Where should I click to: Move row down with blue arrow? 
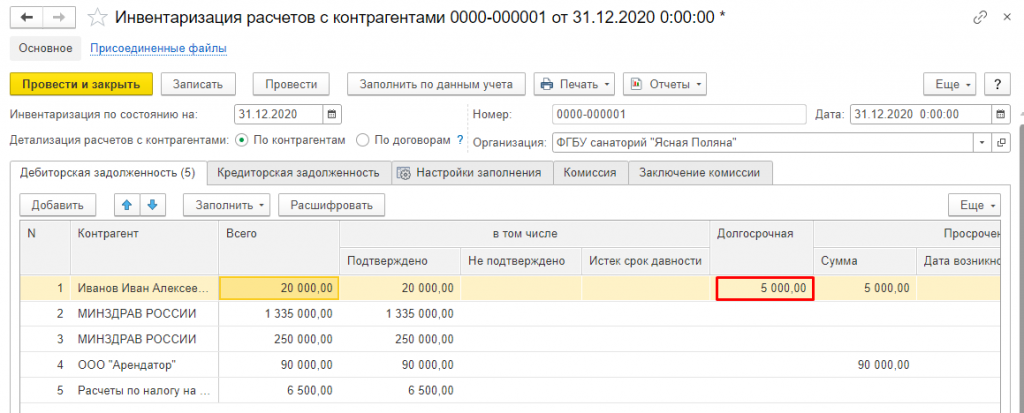pos(151,205)
